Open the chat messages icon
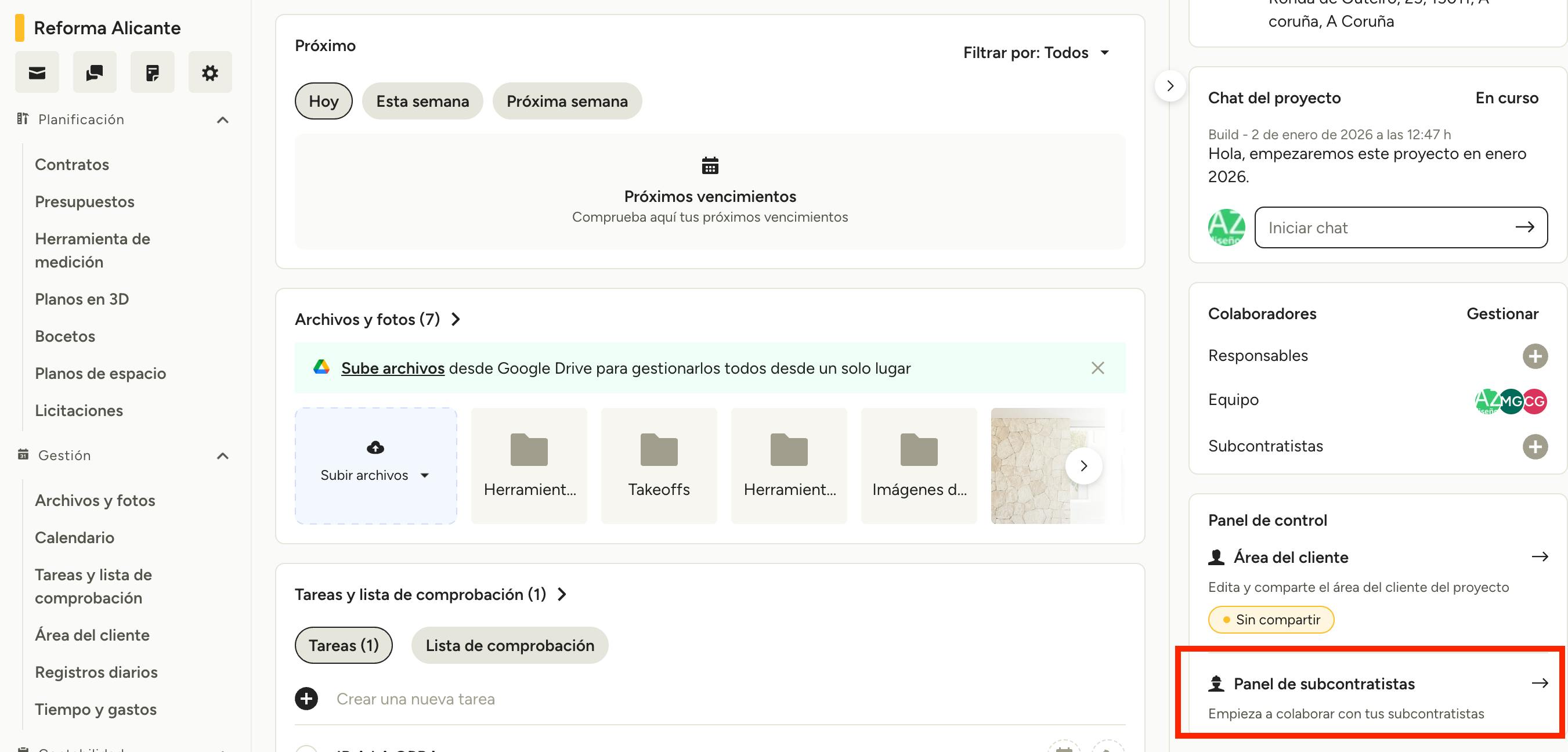 (95, 73)
